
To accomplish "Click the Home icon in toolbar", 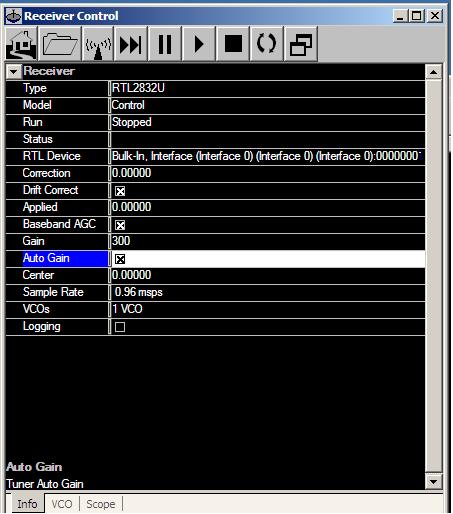I will [21, 44].
